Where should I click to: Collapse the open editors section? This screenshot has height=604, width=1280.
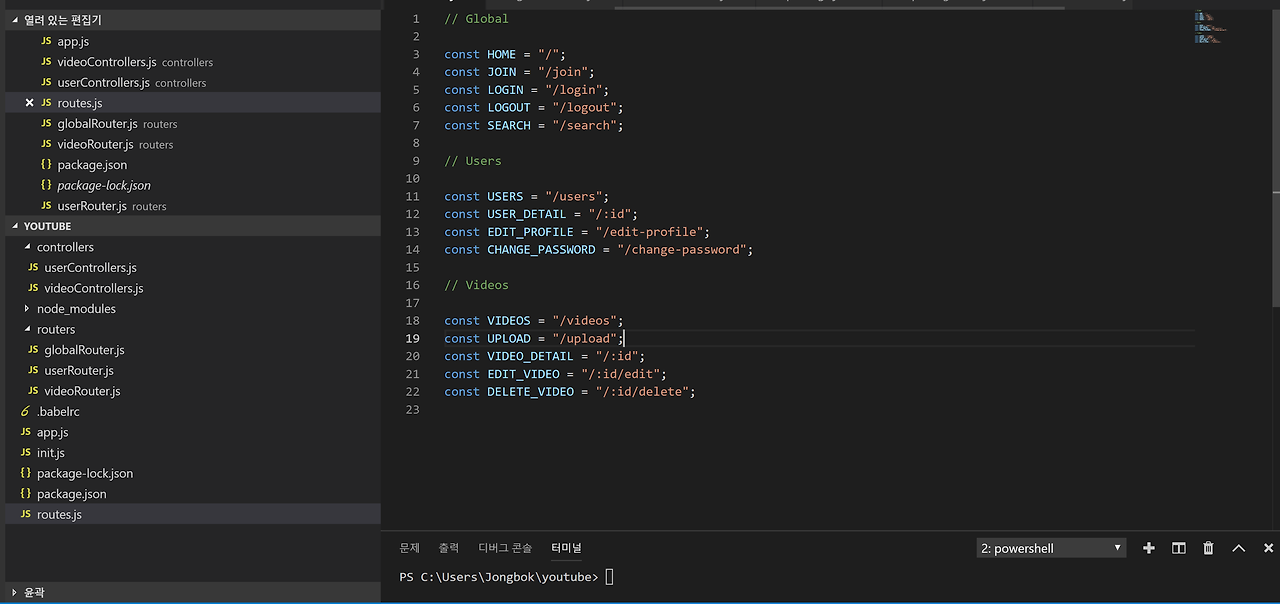coord(193,20)
